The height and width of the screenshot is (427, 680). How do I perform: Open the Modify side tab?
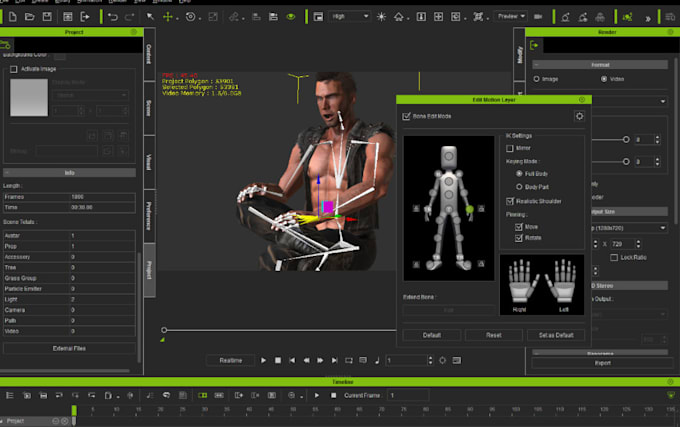520,54
